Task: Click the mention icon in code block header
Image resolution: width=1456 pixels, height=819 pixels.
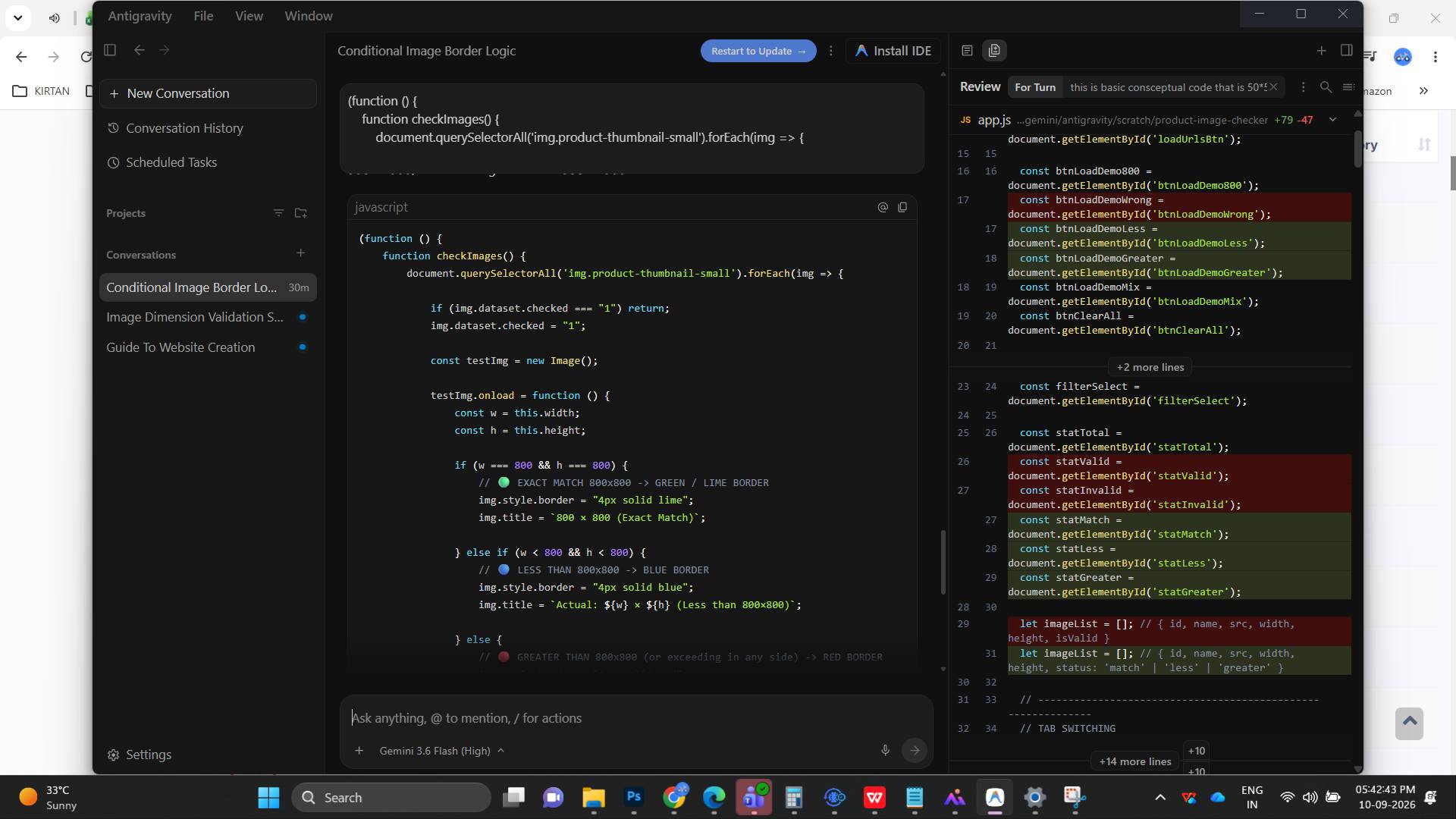Action: pos(883,207)
